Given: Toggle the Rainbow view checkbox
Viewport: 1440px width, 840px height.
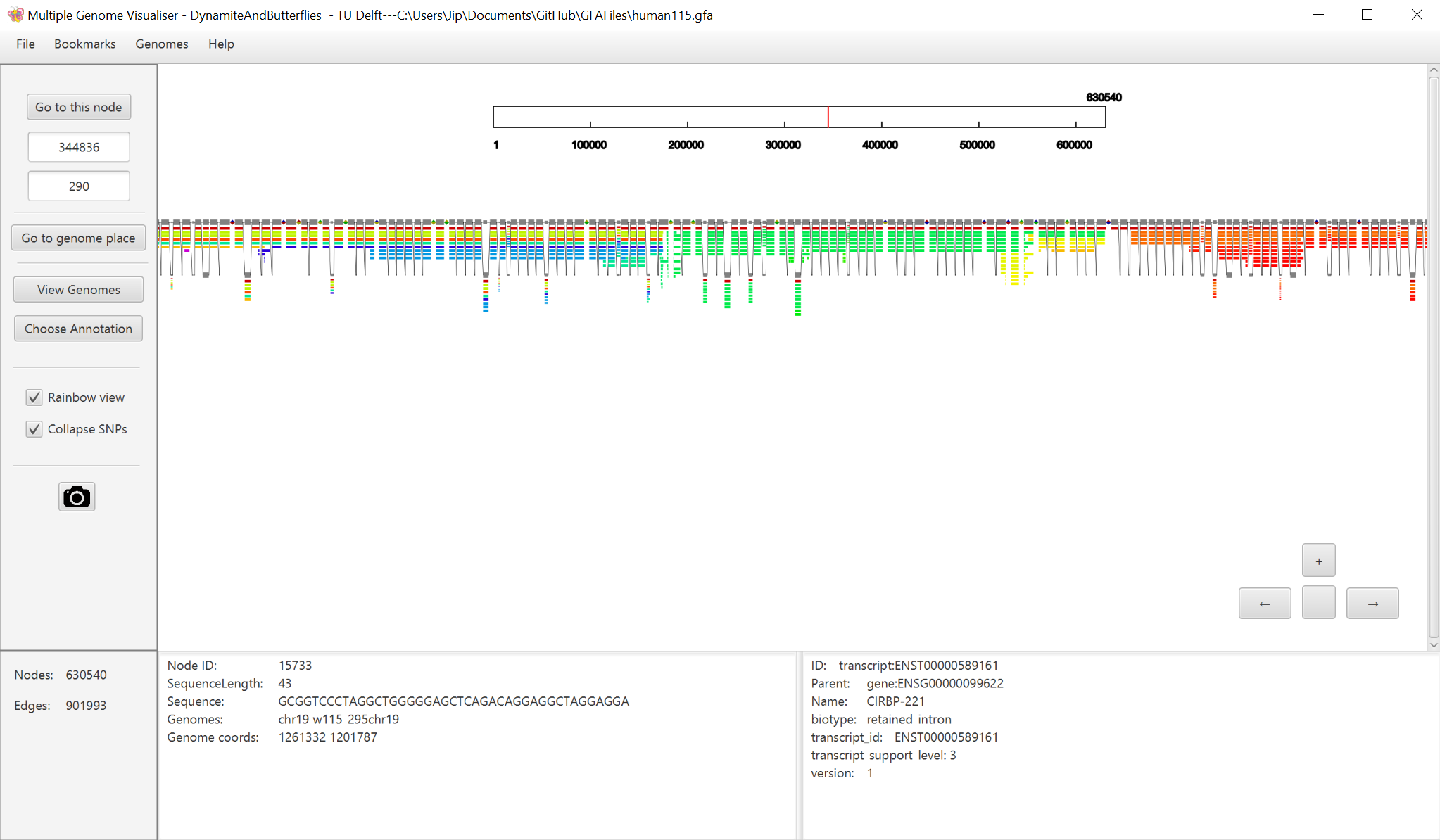Looking at the screenshot, I should point(35,397).
